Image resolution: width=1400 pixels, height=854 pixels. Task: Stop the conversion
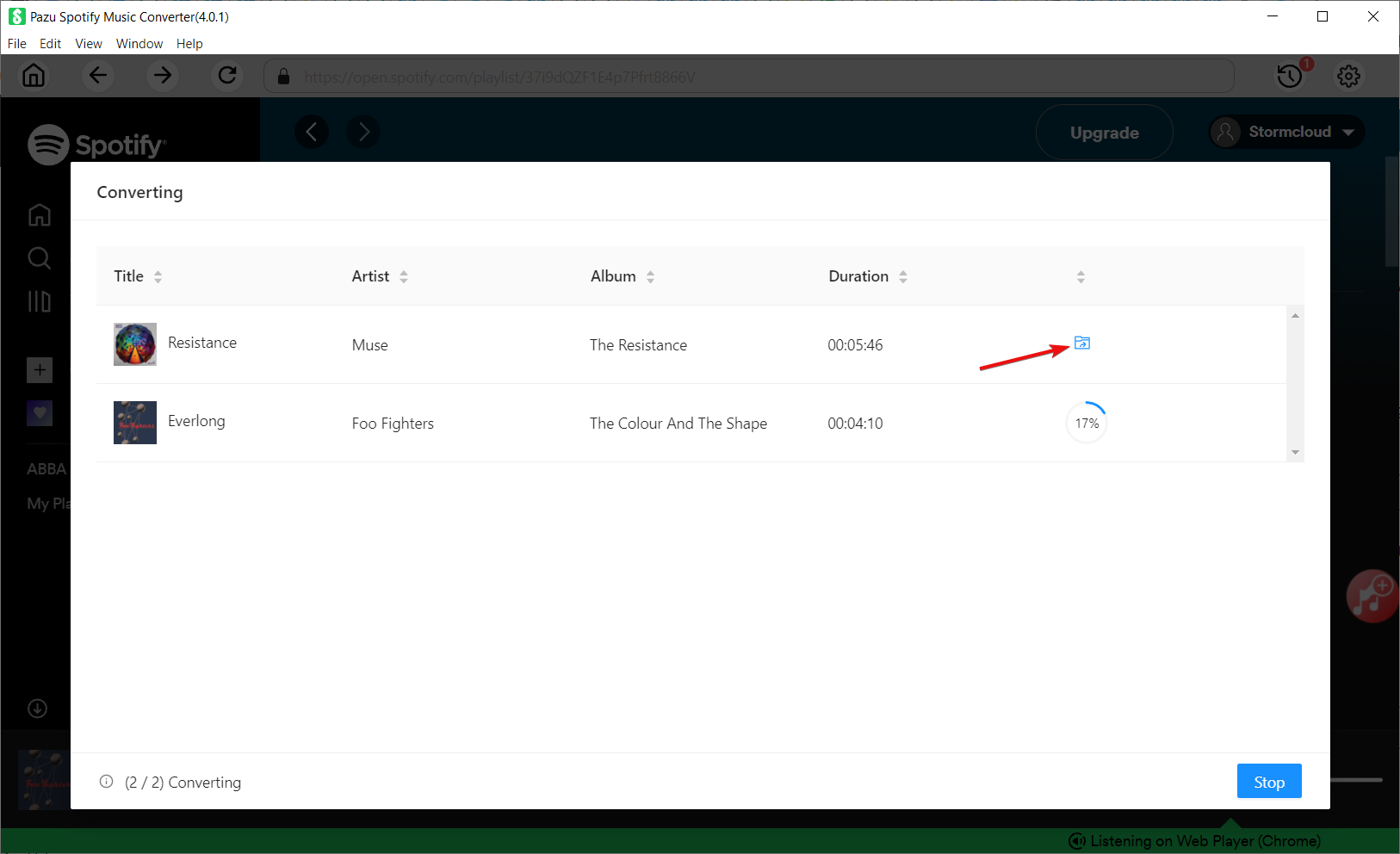coord(1269,782)
